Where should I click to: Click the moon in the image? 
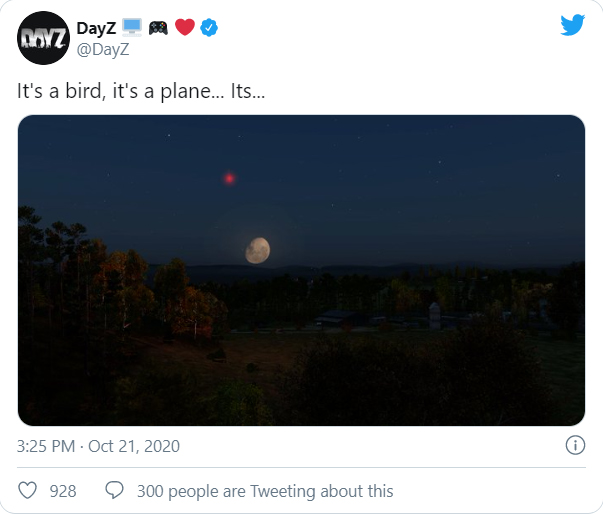[x=258, y=250]
